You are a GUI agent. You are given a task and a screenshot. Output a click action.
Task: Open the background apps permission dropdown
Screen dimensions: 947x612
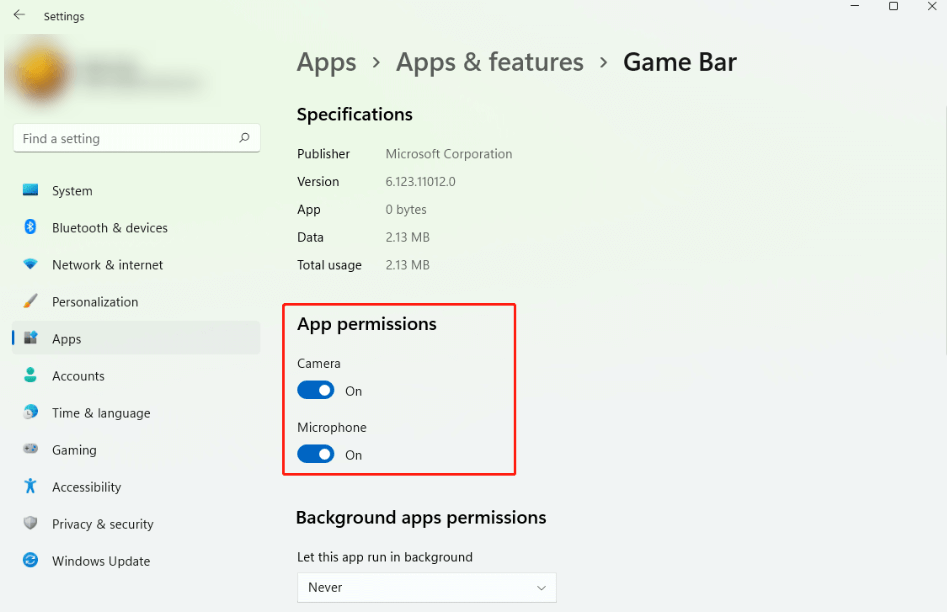(426, 588)
